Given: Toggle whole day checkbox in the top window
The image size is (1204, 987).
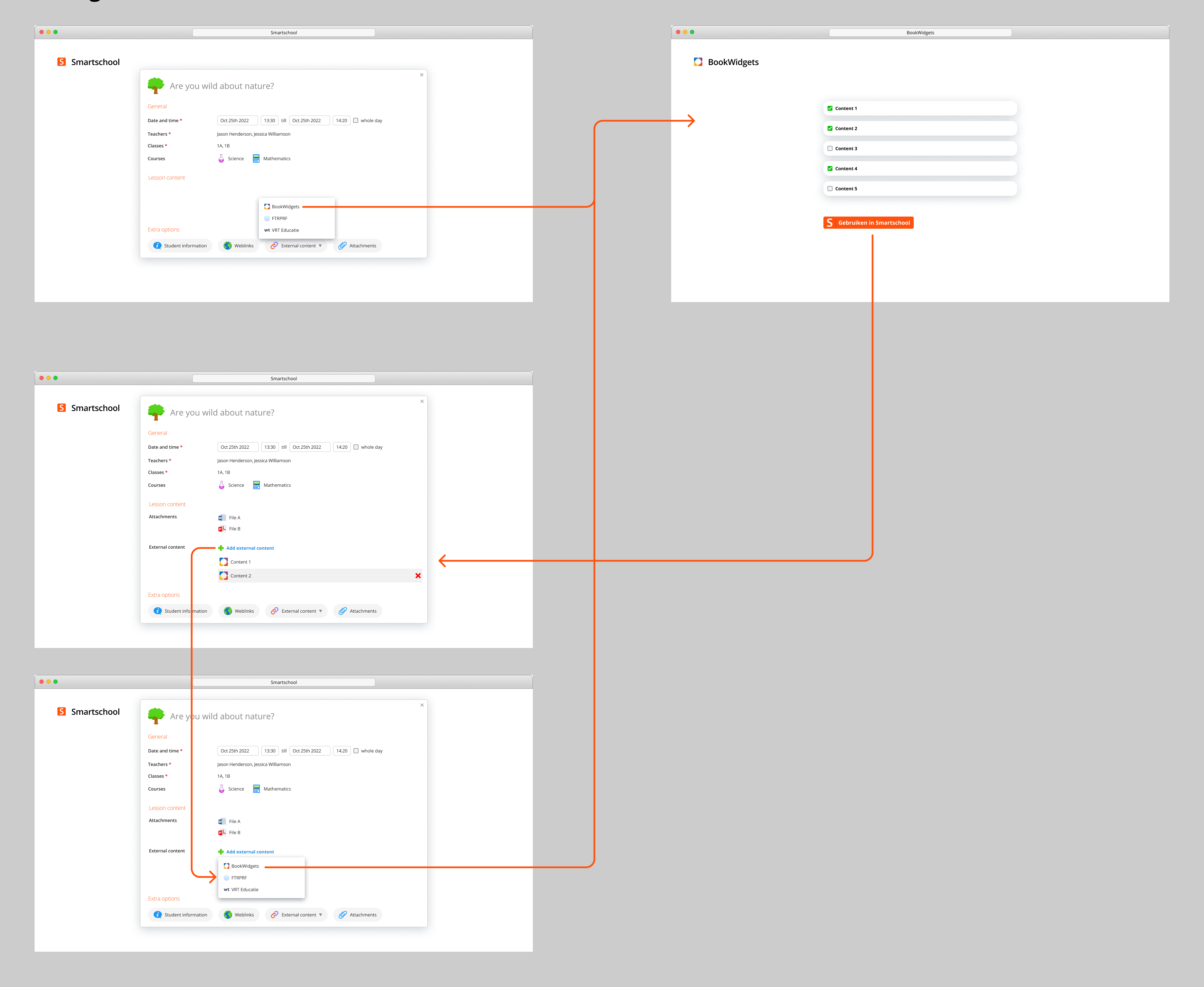Looking at the screenshot, I should (356, 120).
